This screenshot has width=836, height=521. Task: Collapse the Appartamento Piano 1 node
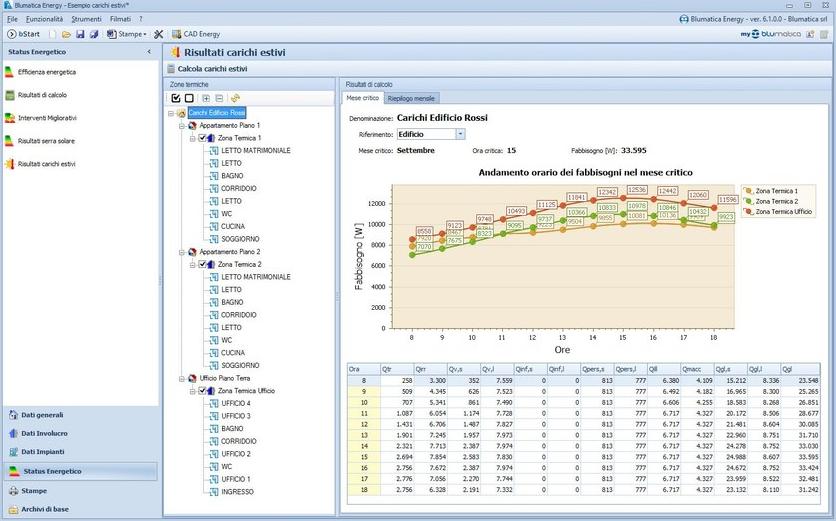[x=181, y=125]
